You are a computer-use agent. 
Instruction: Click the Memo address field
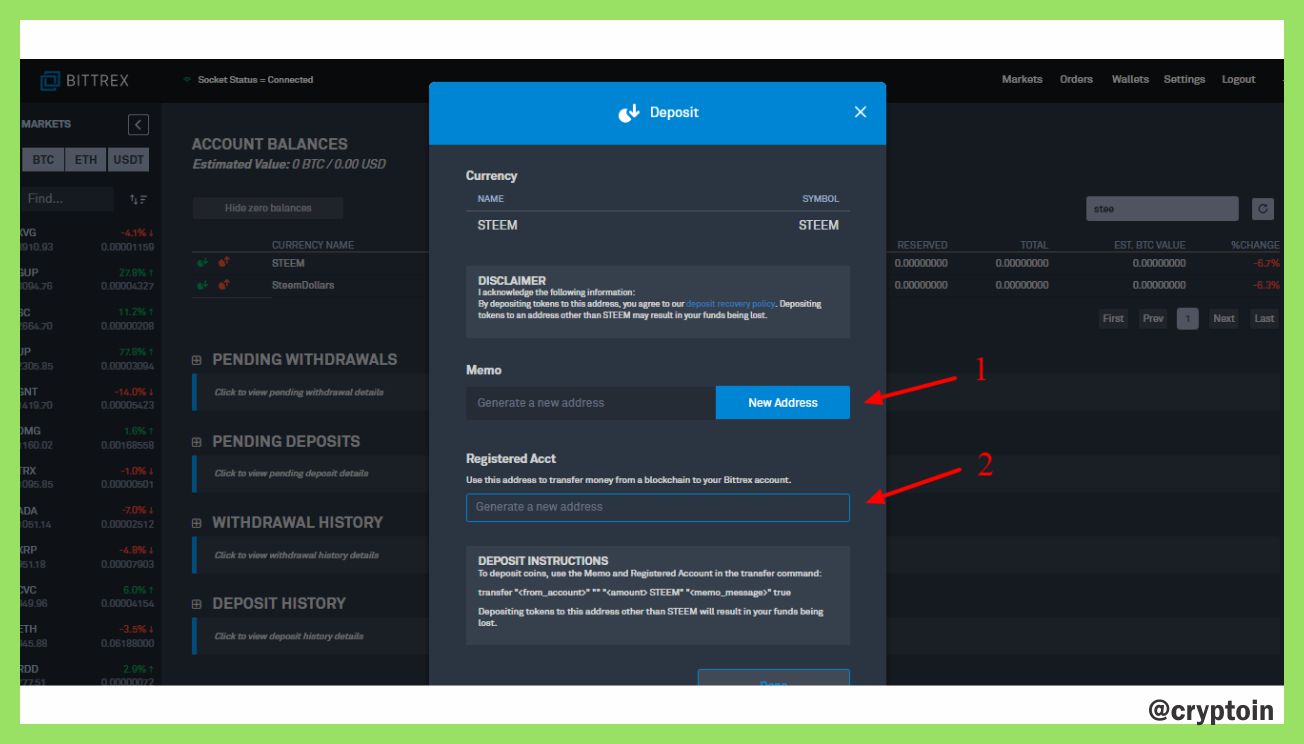591,403
